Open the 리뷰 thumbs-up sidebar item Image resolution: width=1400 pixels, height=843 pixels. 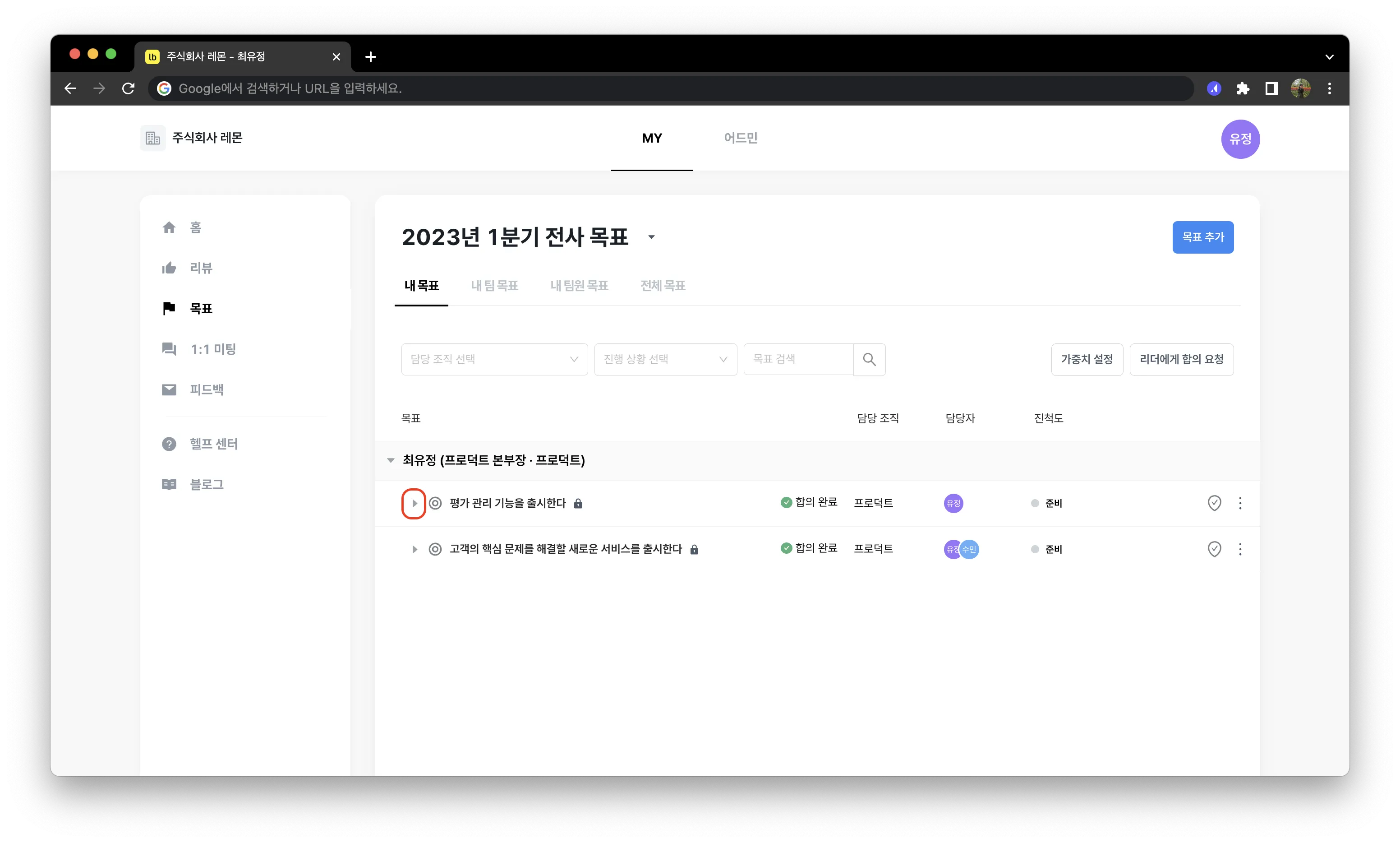[187, 268]
